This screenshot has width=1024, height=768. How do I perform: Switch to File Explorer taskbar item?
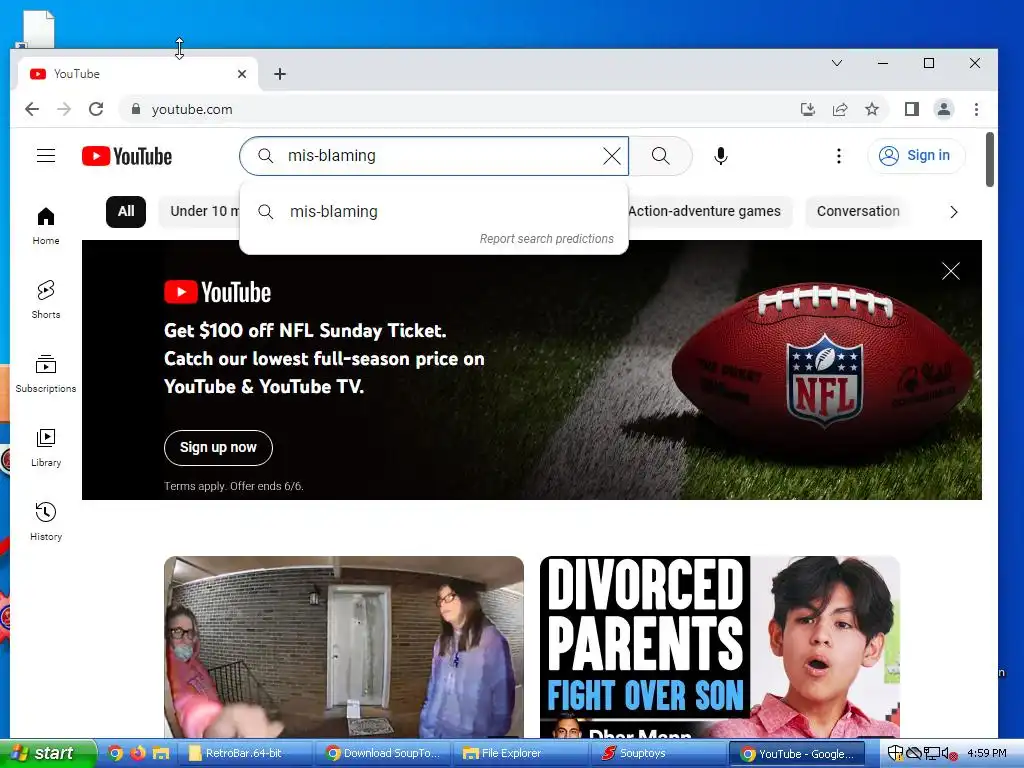(522, 753)
